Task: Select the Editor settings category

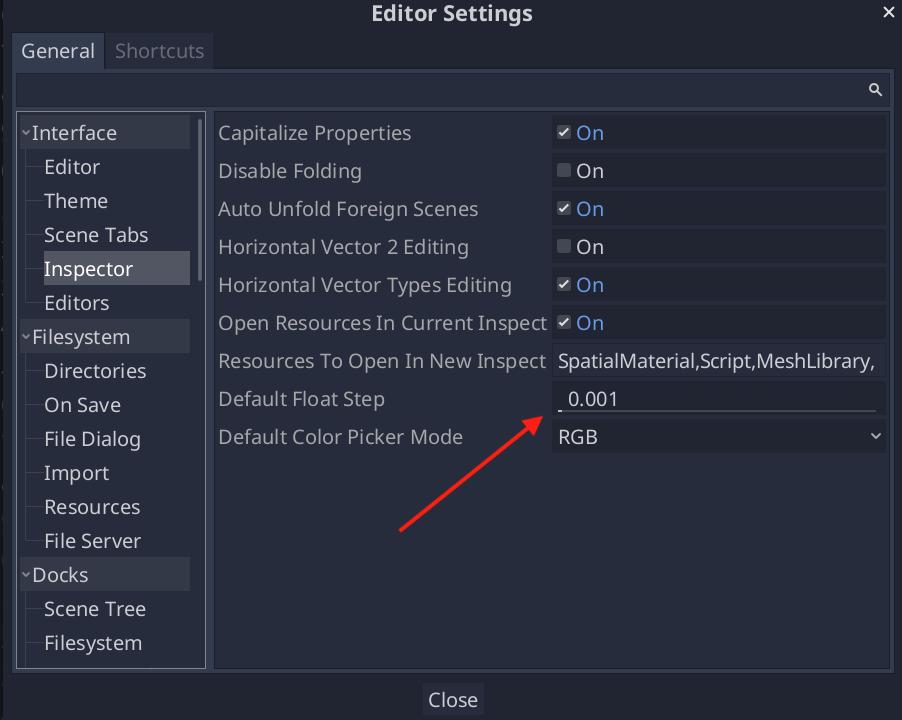Action: pos(70,166)
